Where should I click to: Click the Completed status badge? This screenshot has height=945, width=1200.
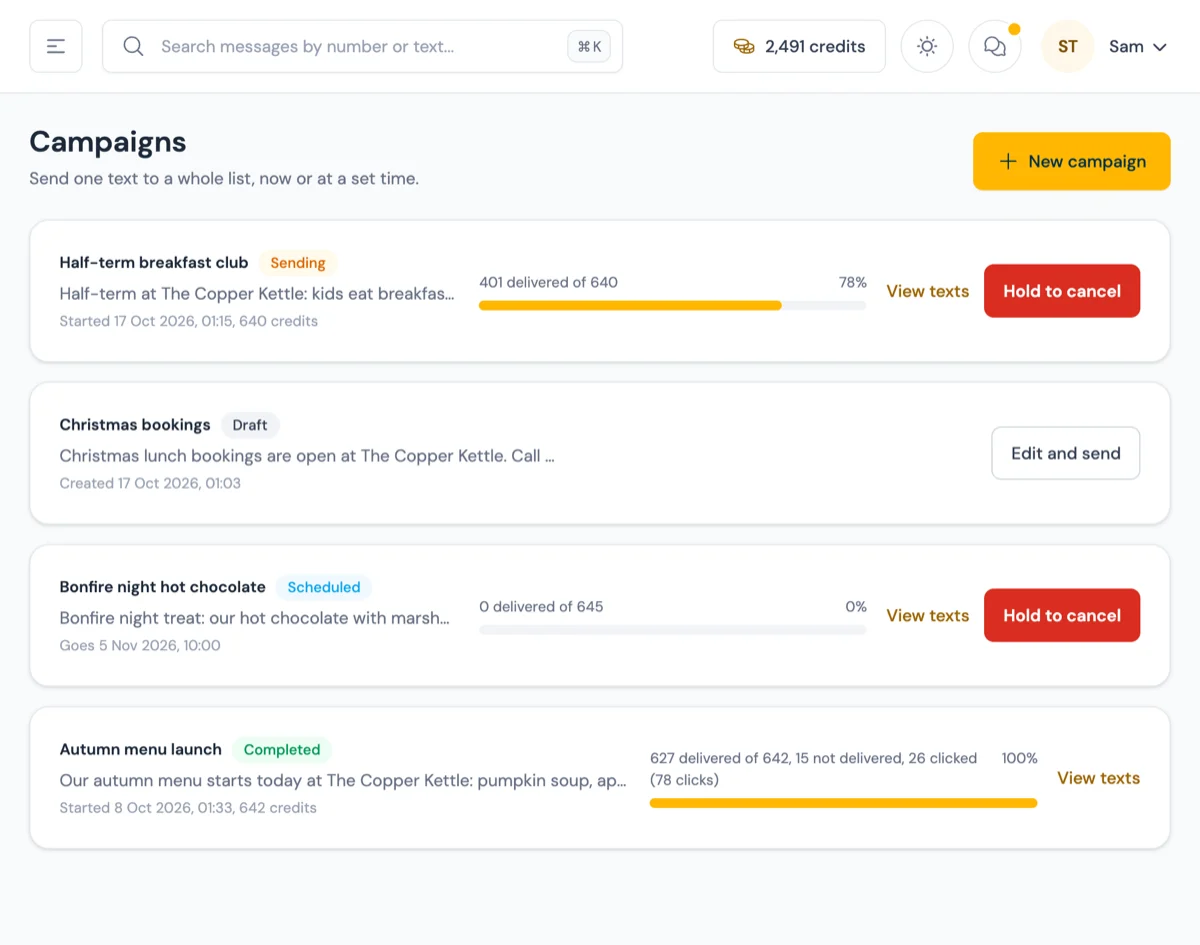282,749
